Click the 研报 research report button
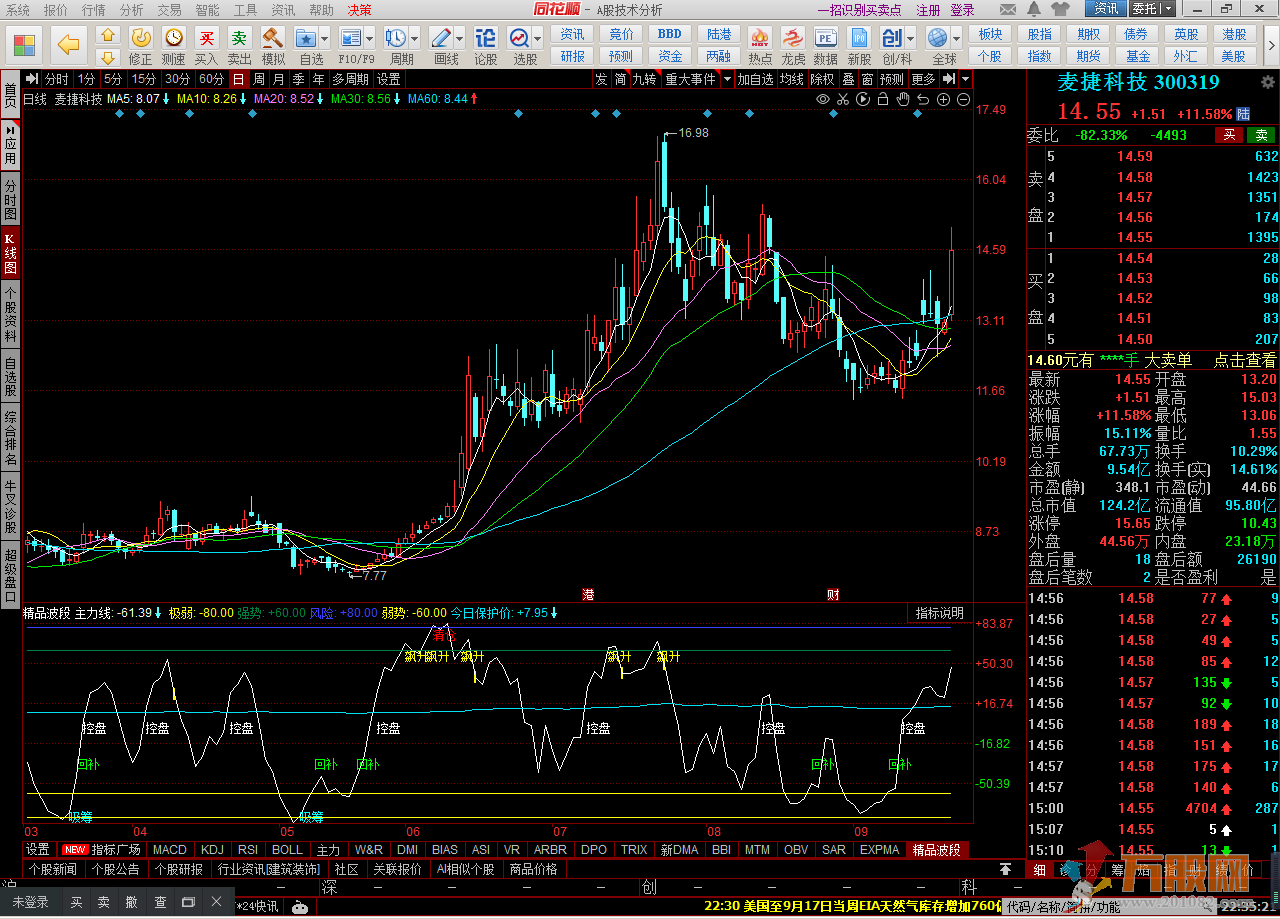Viewport: 1280px width, 919px height. point(572,56)
